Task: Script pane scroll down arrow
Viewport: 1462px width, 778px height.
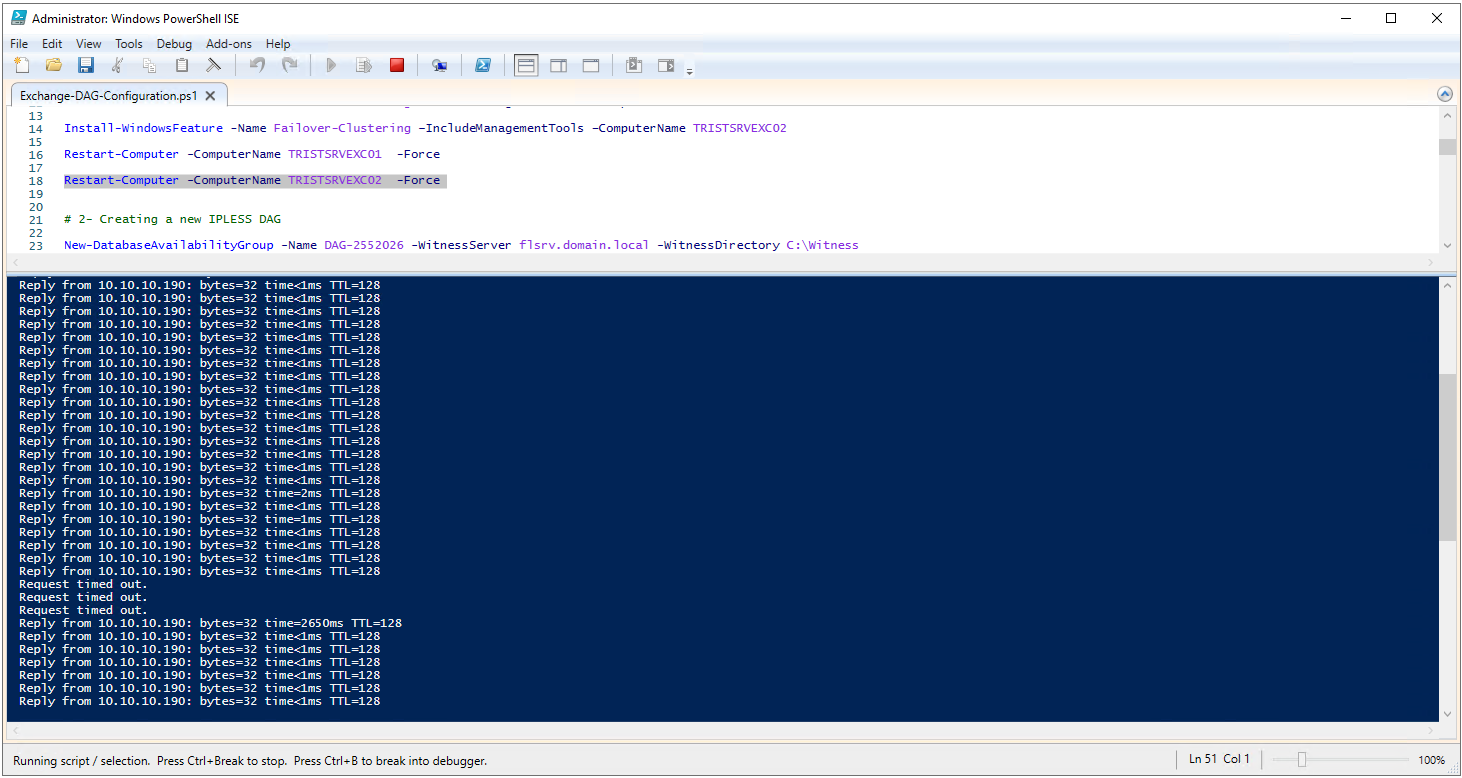Action: tap(1447, 245)
